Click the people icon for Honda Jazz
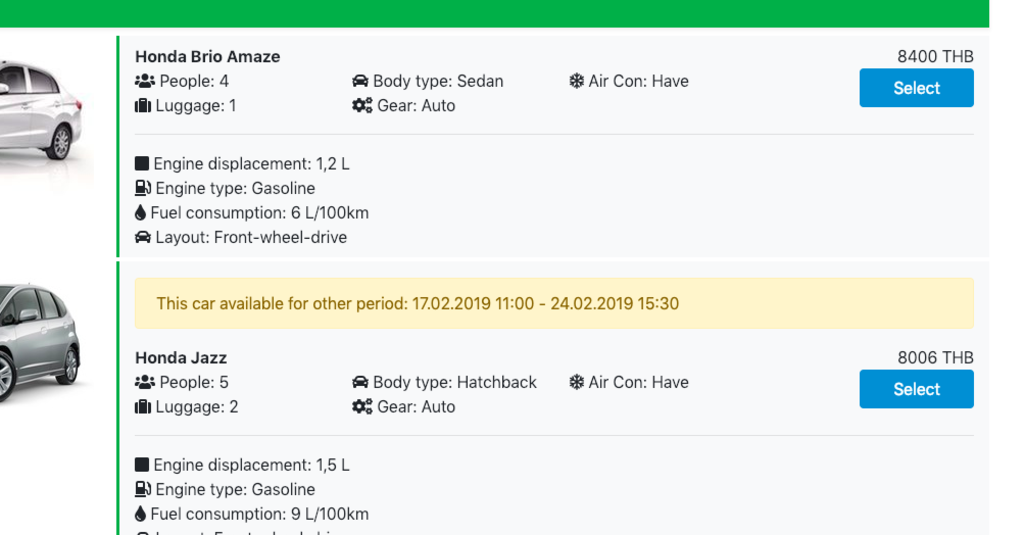 pyautogui.click(x=144, y=382)
